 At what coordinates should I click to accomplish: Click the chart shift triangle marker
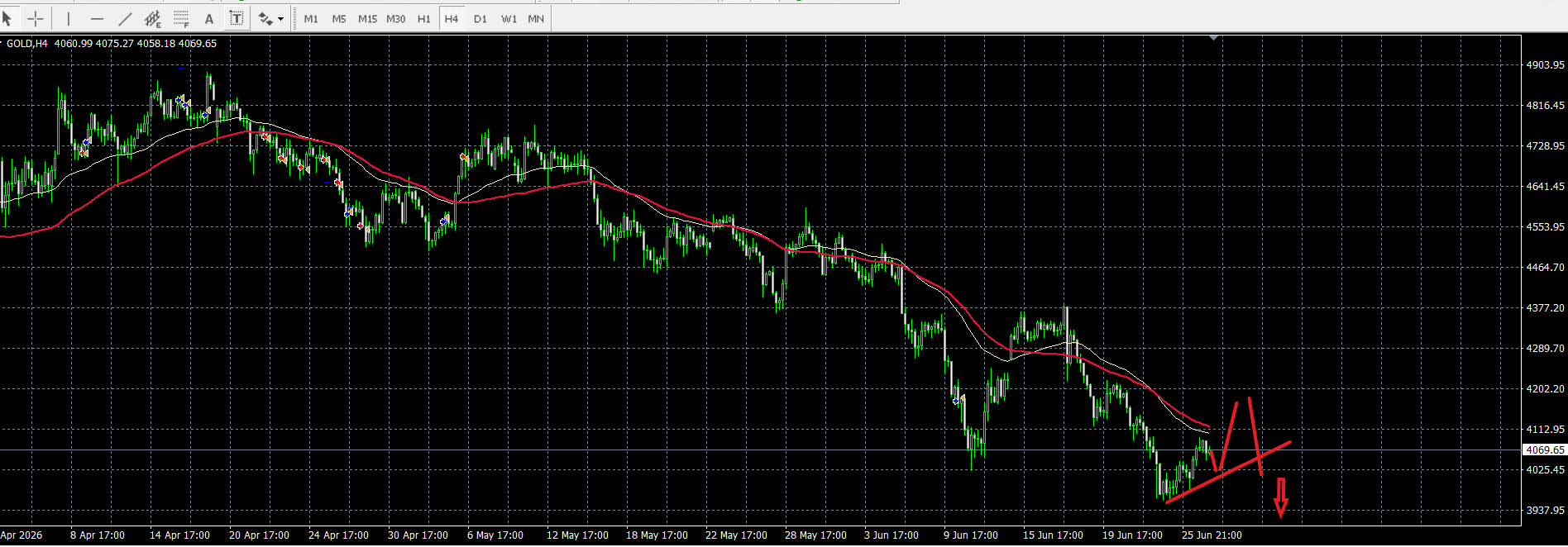tap(1213, 38)
